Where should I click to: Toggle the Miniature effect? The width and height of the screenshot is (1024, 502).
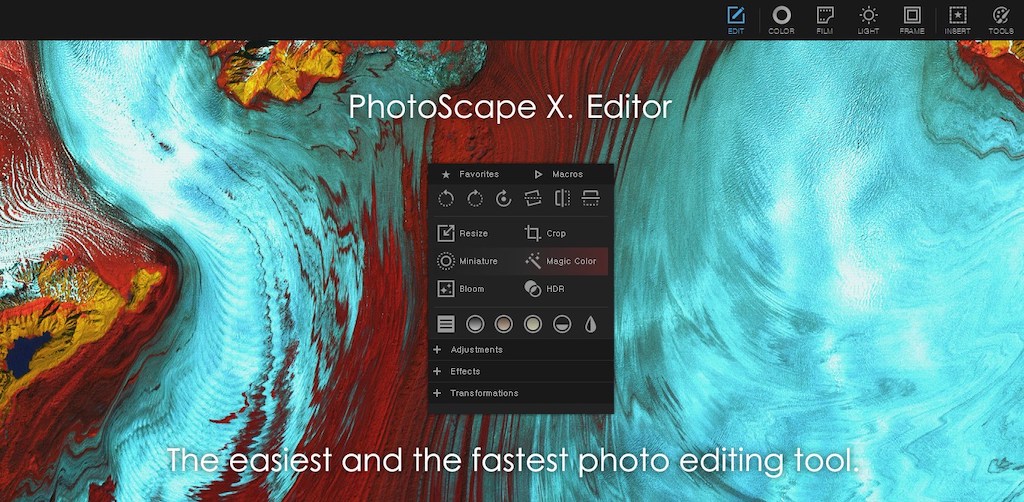pos(468,261)
